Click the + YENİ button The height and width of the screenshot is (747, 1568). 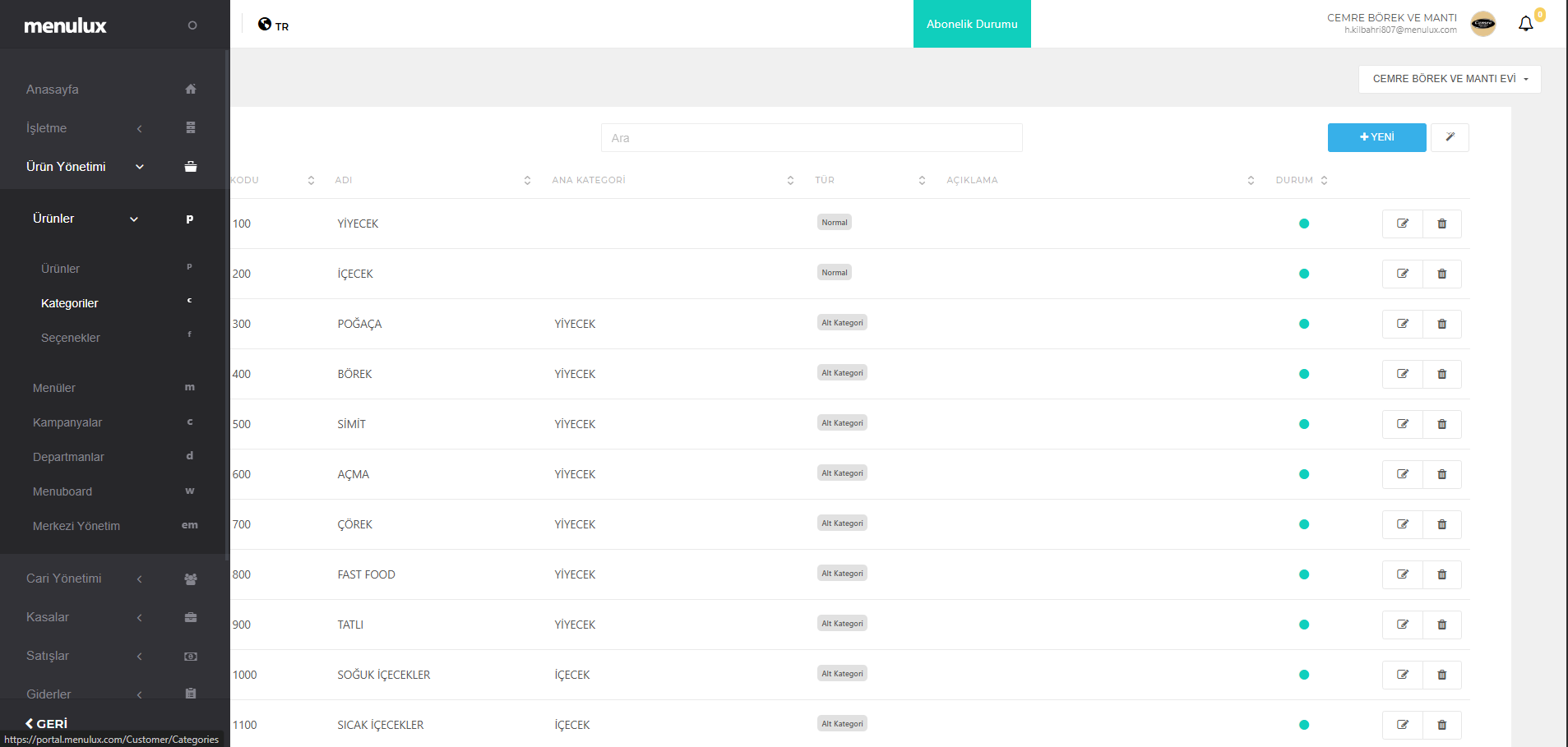tap(1376, 137)
